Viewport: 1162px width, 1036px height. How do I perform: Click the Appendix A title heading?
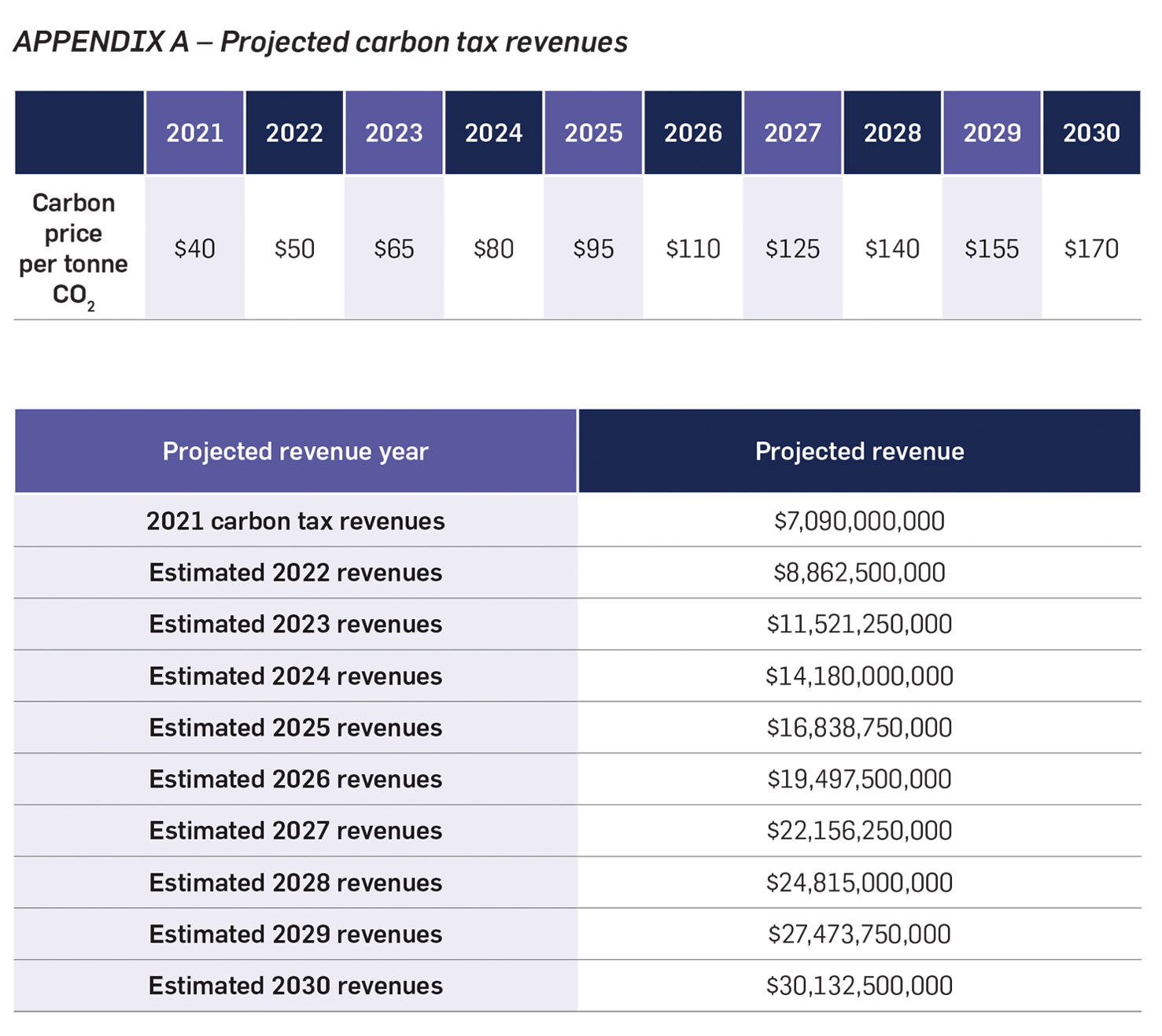(321, 42)
